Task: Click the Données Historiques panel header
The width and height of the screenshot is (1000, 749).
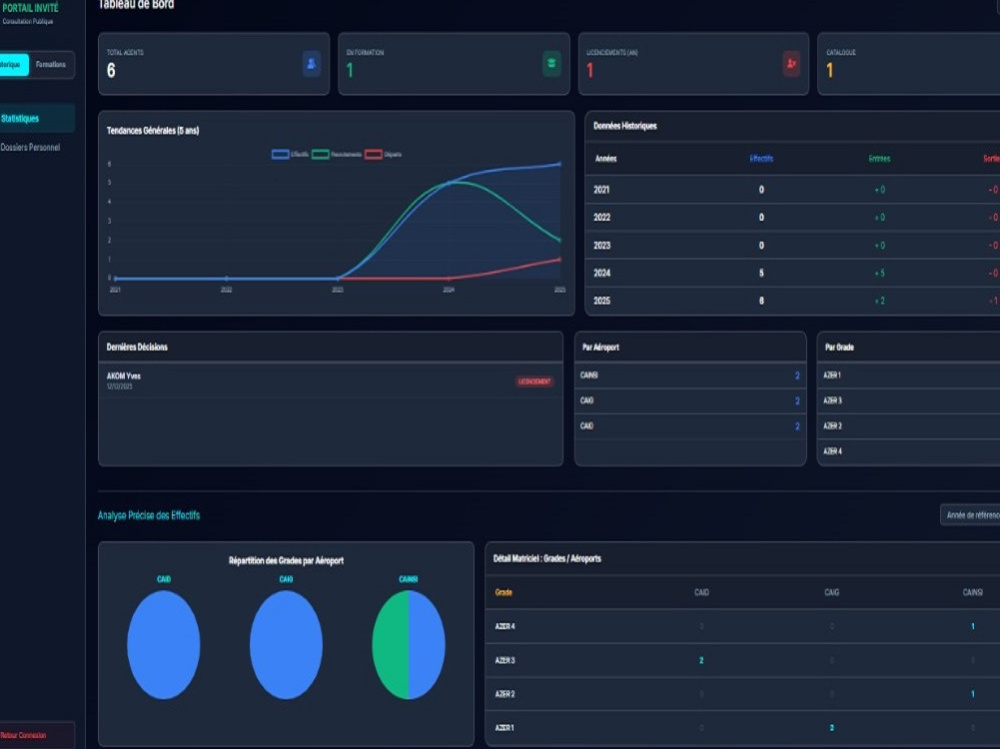Action: pos(793,126)
